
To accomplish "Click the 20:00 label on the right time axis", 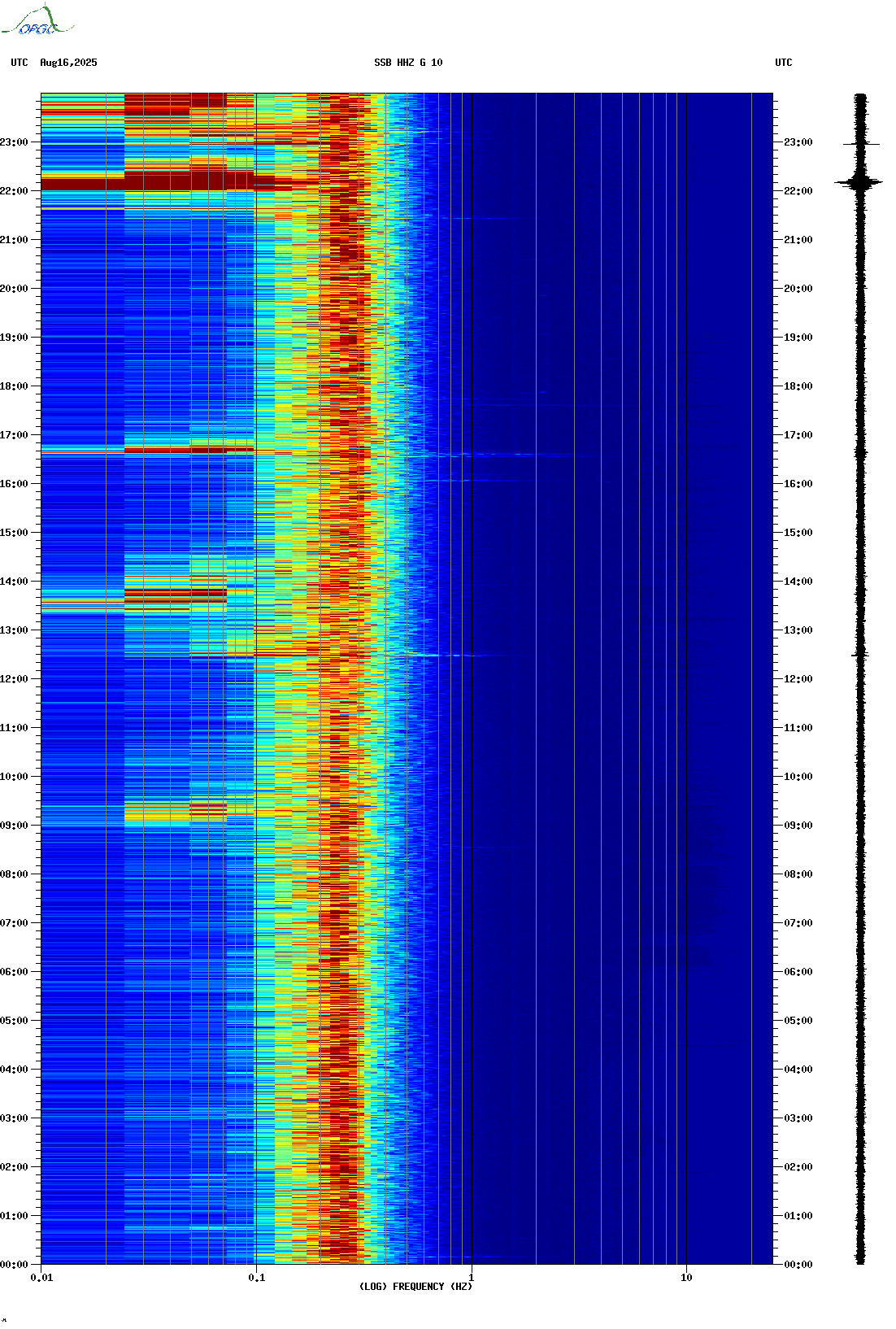I will 798,289.
